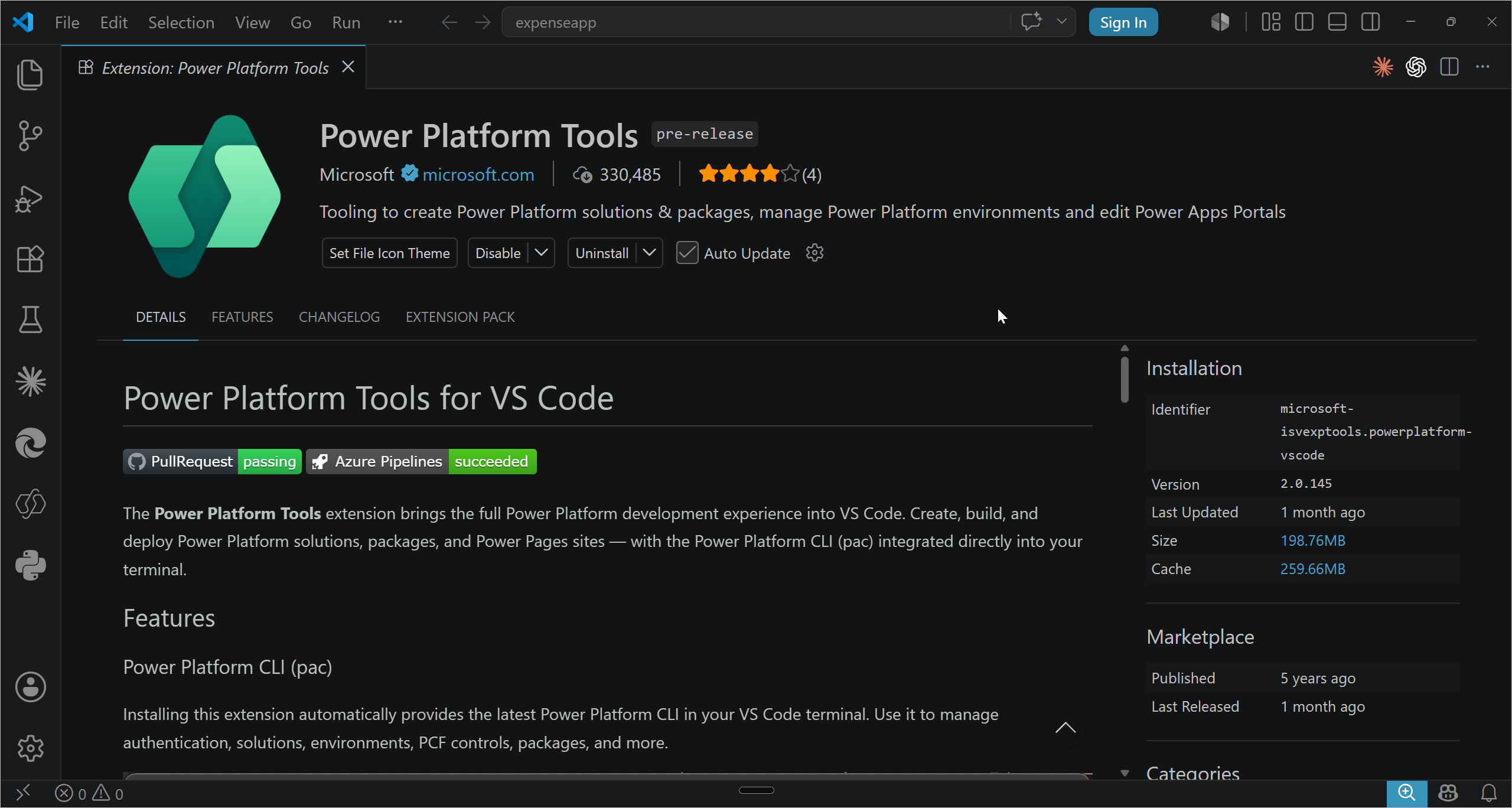The image size is (1512, 808).
Task: Click the expenseapp command center search box
Action: pyautogui.click(x=756, y=22)
